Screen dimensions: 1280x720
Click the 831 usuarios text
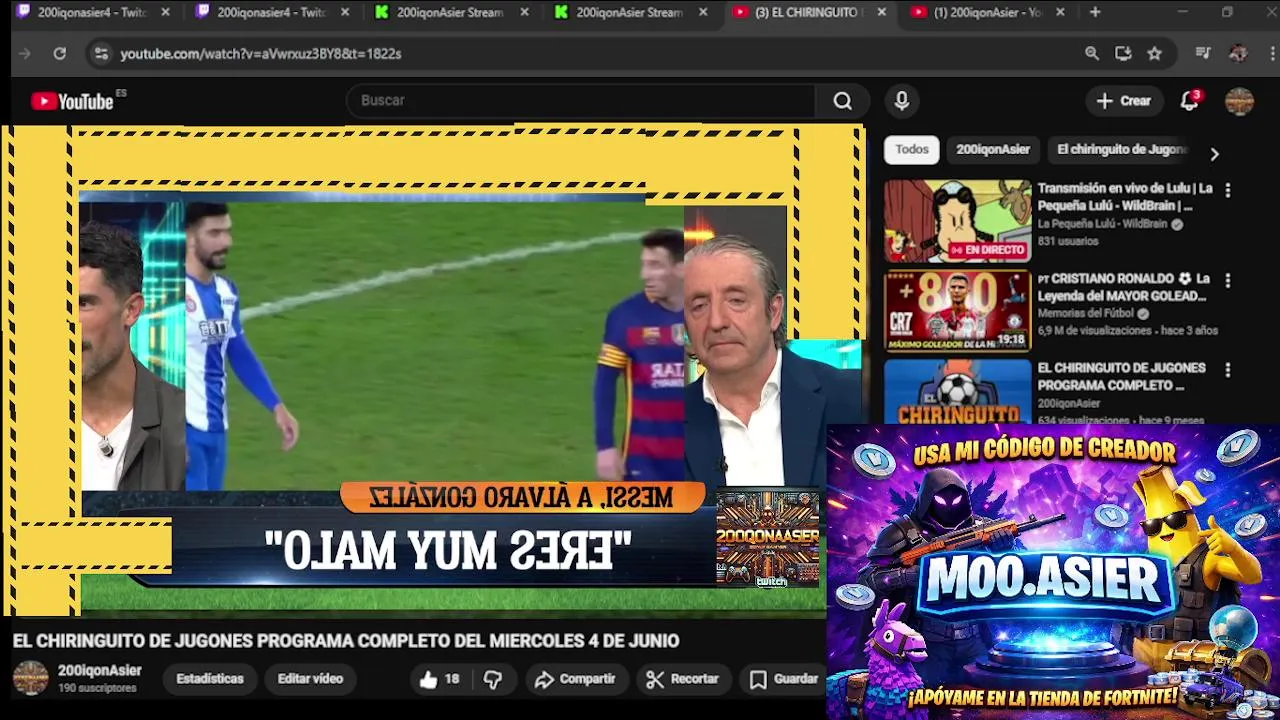(x=1068, y=241)
